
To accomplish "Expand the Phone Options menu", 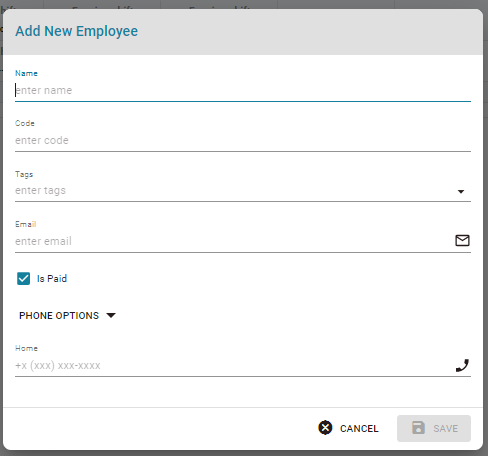I will click(x=67, y=315).
